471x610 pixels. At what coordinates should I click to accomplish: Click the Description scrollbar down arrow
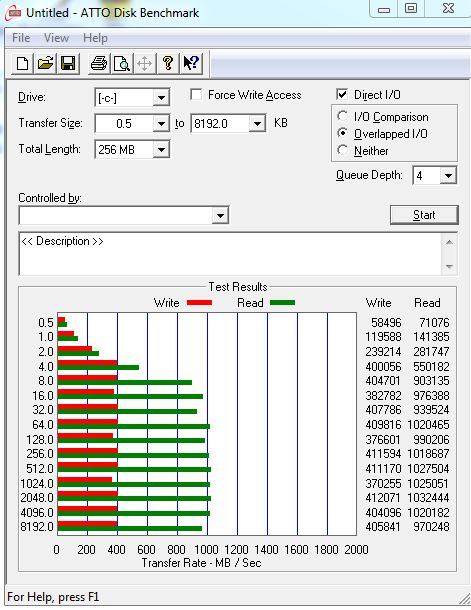click(x=449, y=267)
